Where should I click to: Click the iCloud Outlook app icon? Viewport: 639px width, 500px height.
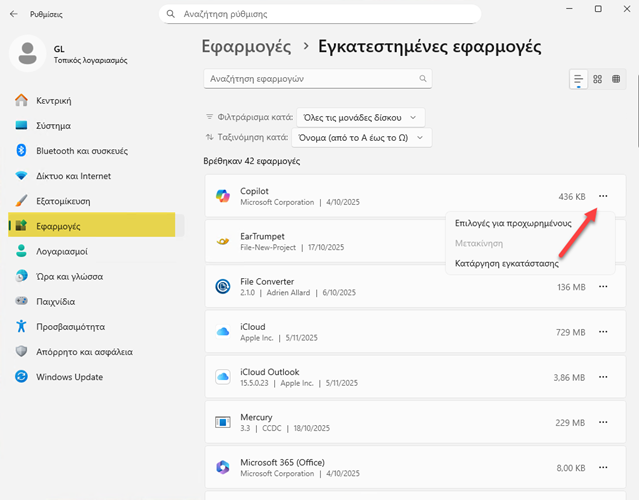[x=223, y=377]
